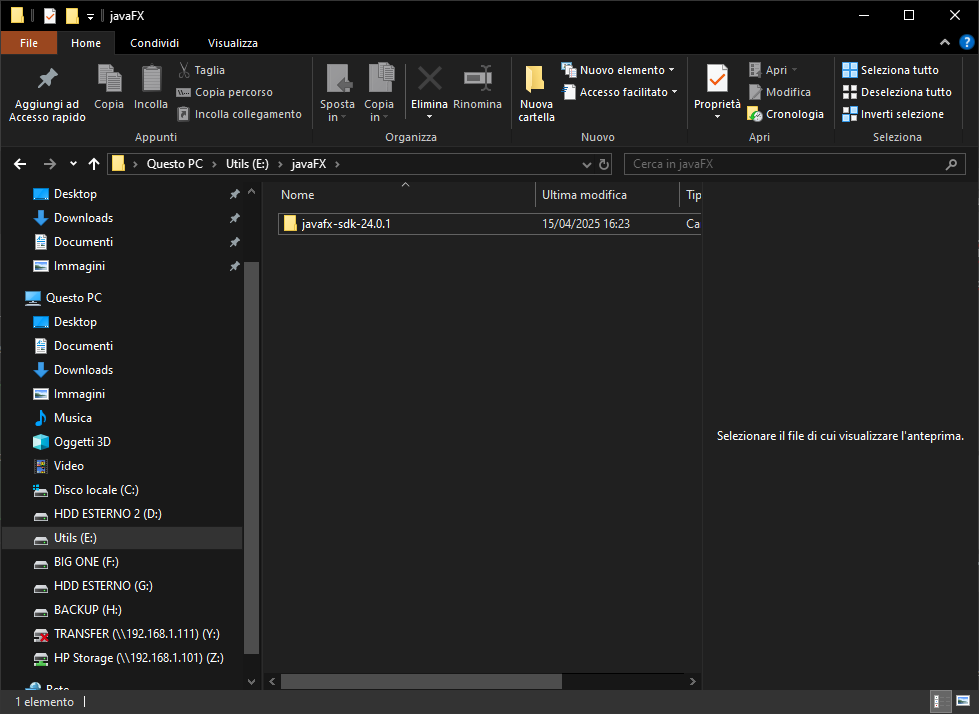The height and width of the screenshot is (714, 979).
Task: Click the horizontal scrollbar of the file list
Action: point(421,682)
